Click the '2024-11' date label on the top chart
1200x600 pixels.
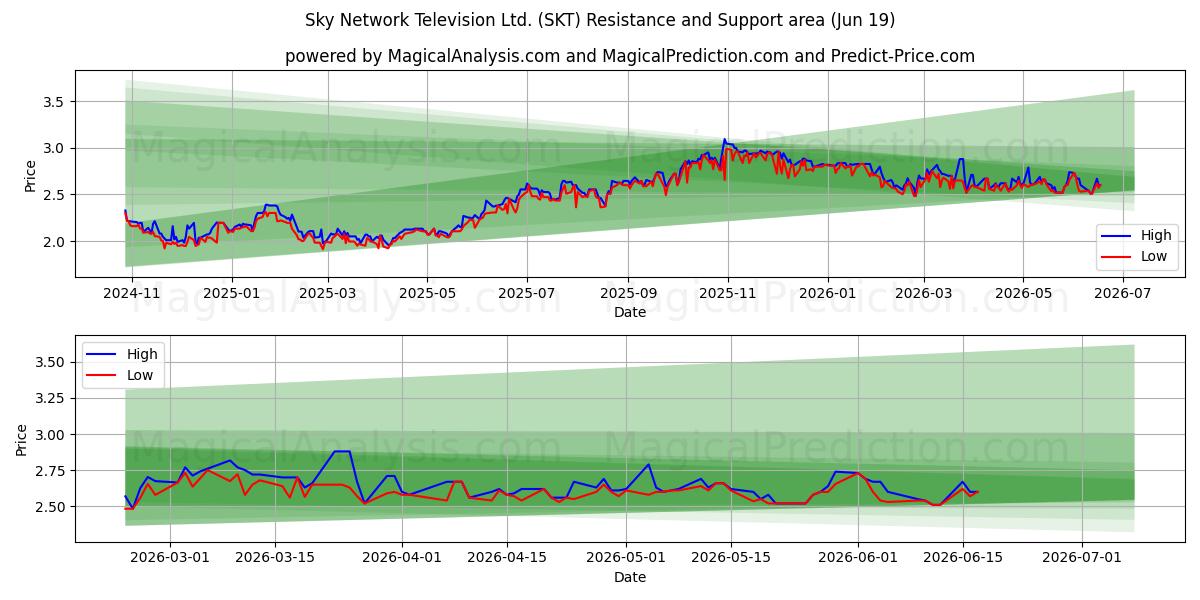tap(132, 293)
